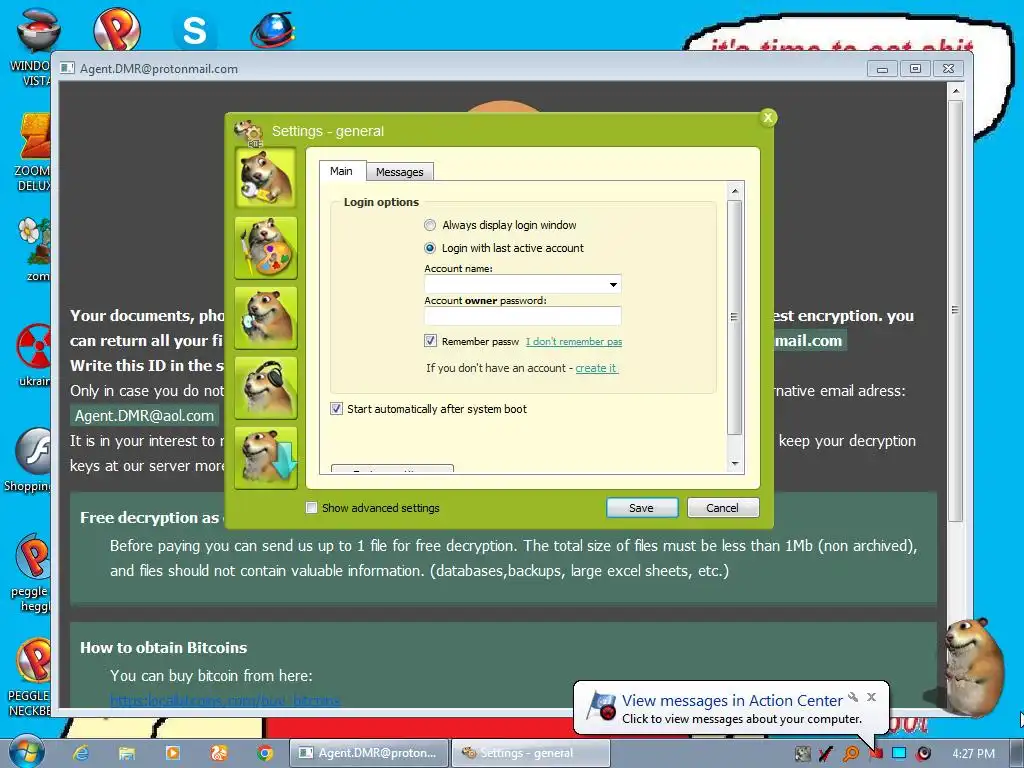1024x768 pixels.
Task: Click the Action Center flag tray icon
Action: 875,754
